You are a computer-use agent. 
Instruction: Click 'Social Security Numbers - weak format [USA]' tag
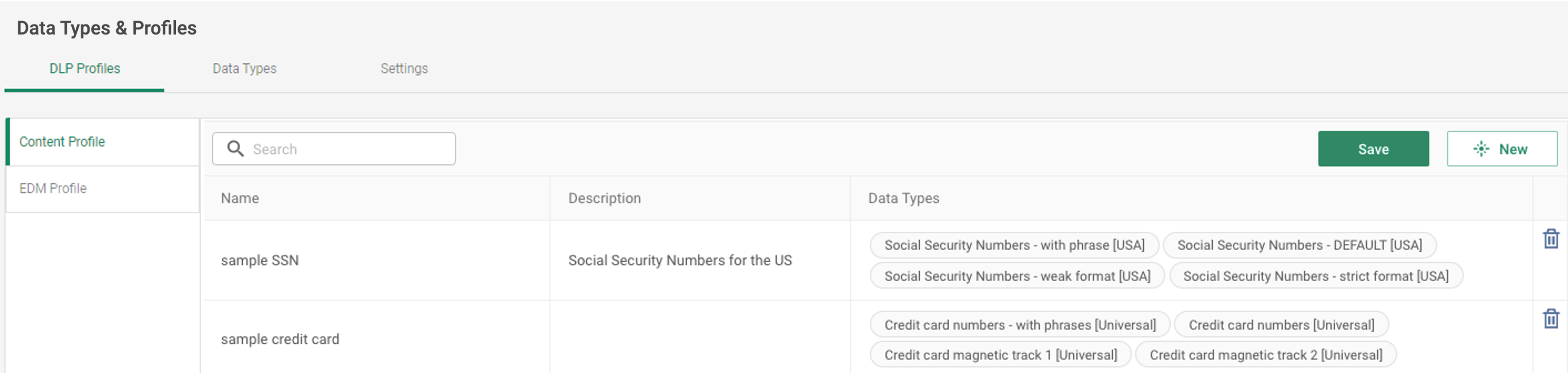pos(1016,277)
